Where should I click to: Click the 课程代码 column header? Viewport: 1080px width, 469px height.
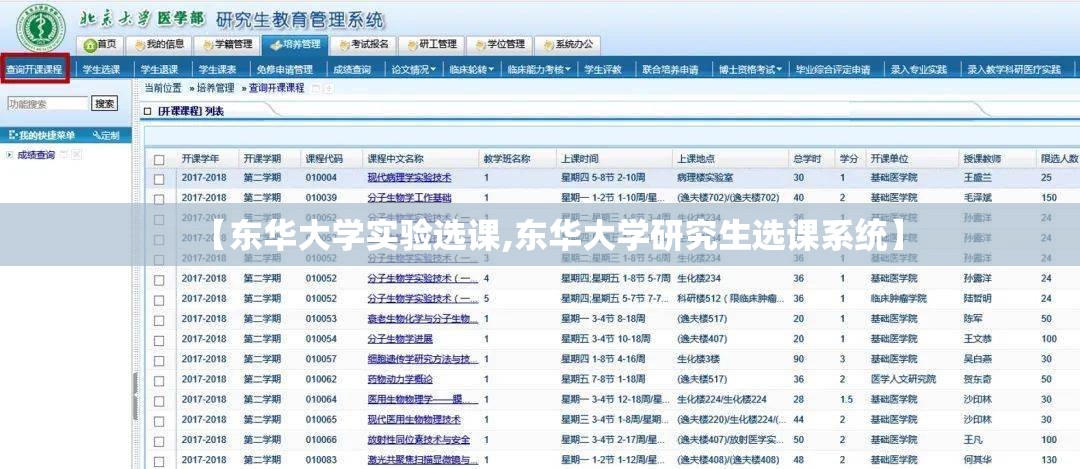[x=324, y=159]
